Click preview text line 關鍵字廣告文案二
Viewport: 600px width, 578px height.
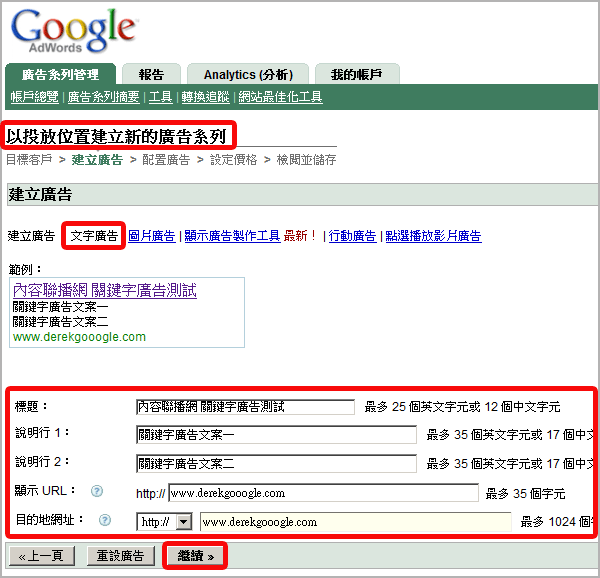[x=60, y=322]
